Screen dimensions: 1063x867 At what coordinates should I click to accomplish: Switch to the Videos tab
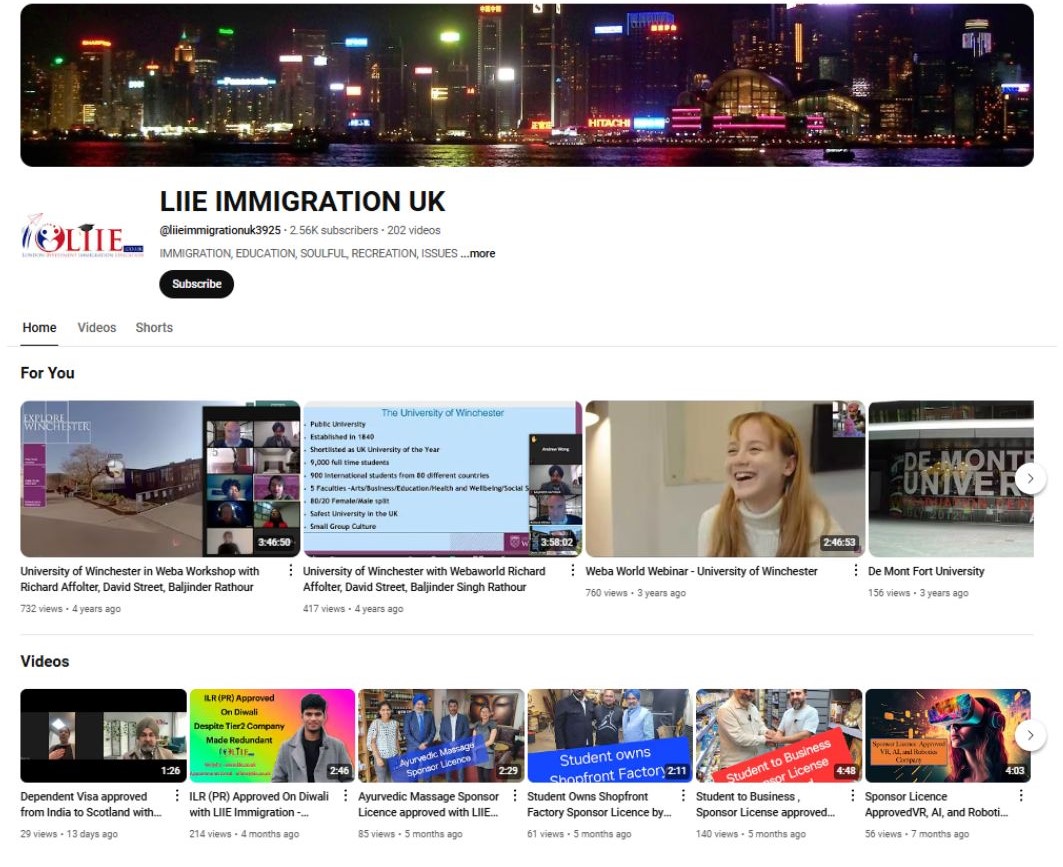pyautogui.click(x=97, y=327)
